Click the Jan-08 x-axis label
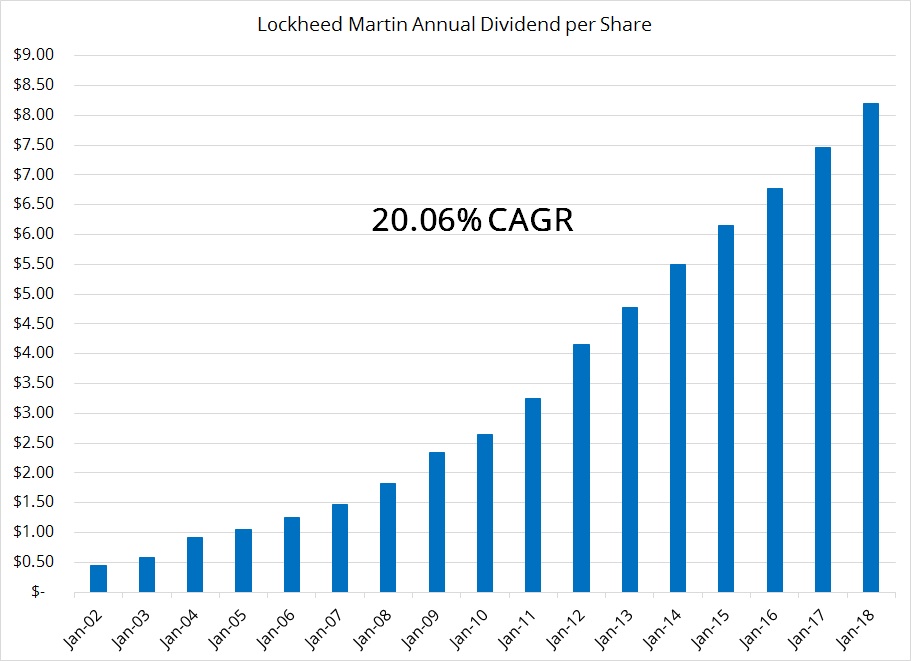The width and height of the screenshot is (911, 661). 373,630
